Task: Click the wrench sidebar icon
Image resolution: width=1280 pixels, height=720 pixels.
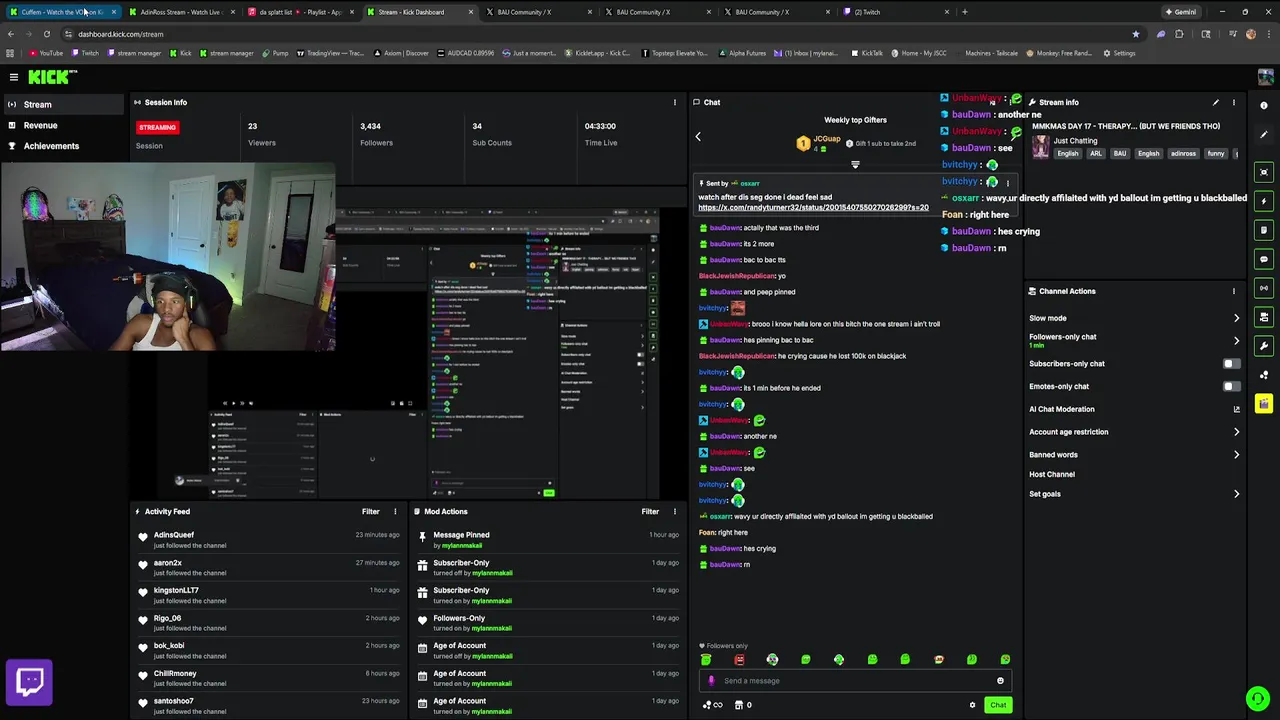Action: click(x=1264, y=346)
